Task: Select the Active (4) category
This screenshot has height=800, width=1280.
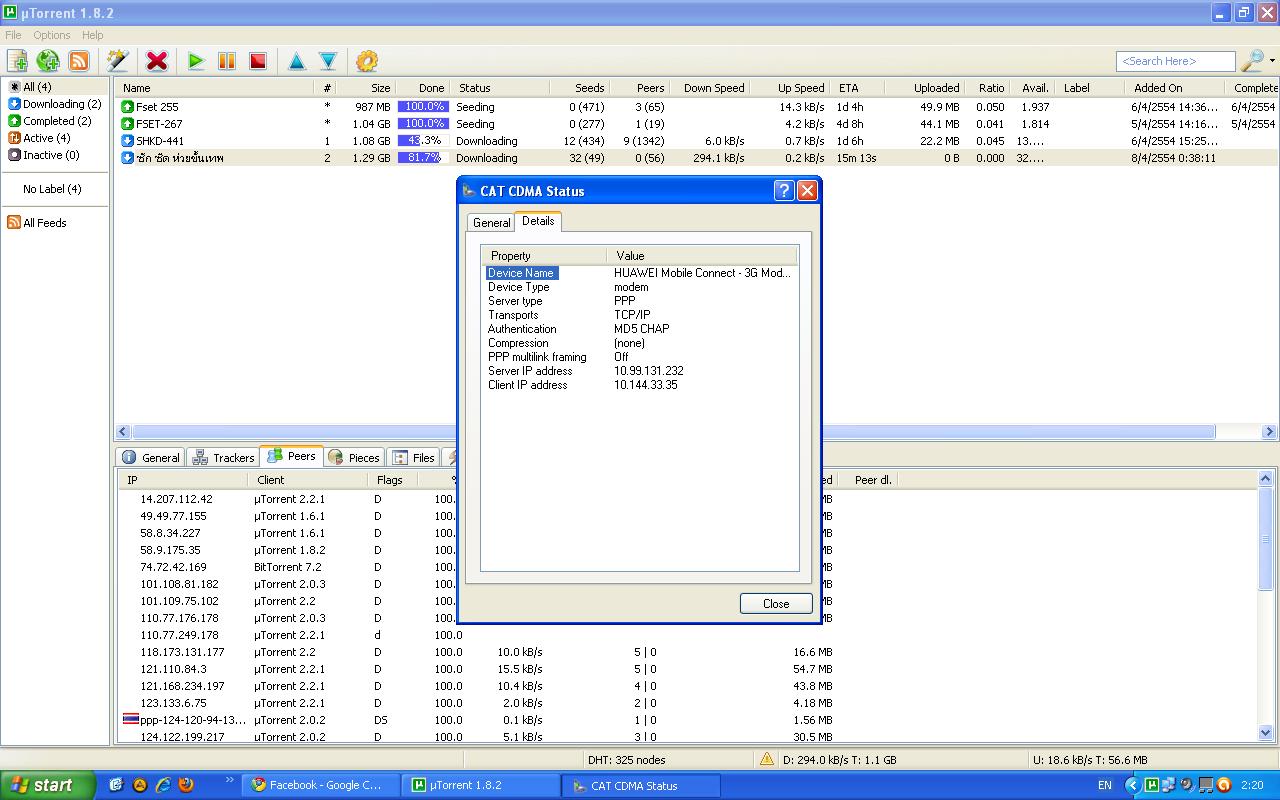Action: (39, 138)
